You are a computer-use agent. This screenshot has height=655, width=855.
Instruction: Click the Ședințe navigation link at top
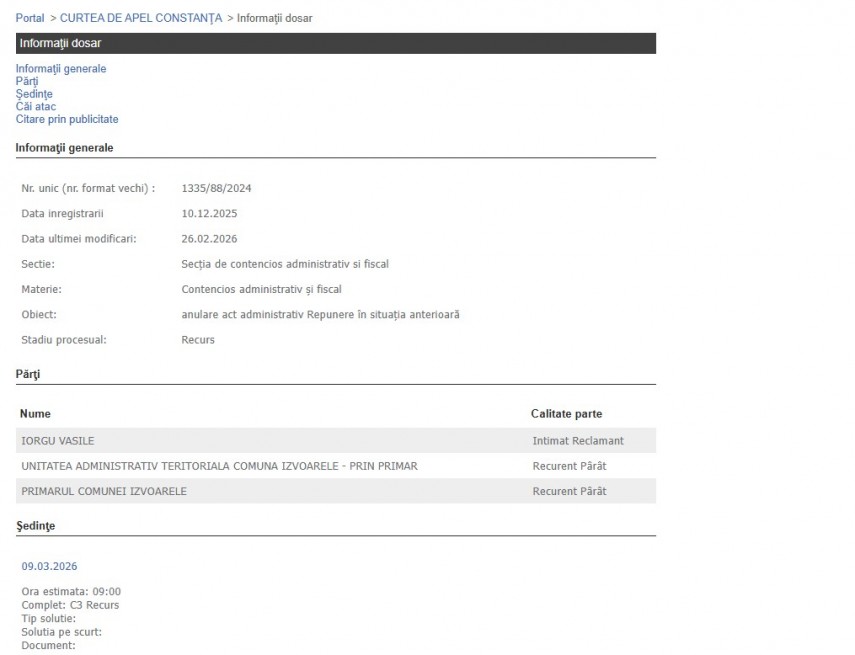point(34,94)
